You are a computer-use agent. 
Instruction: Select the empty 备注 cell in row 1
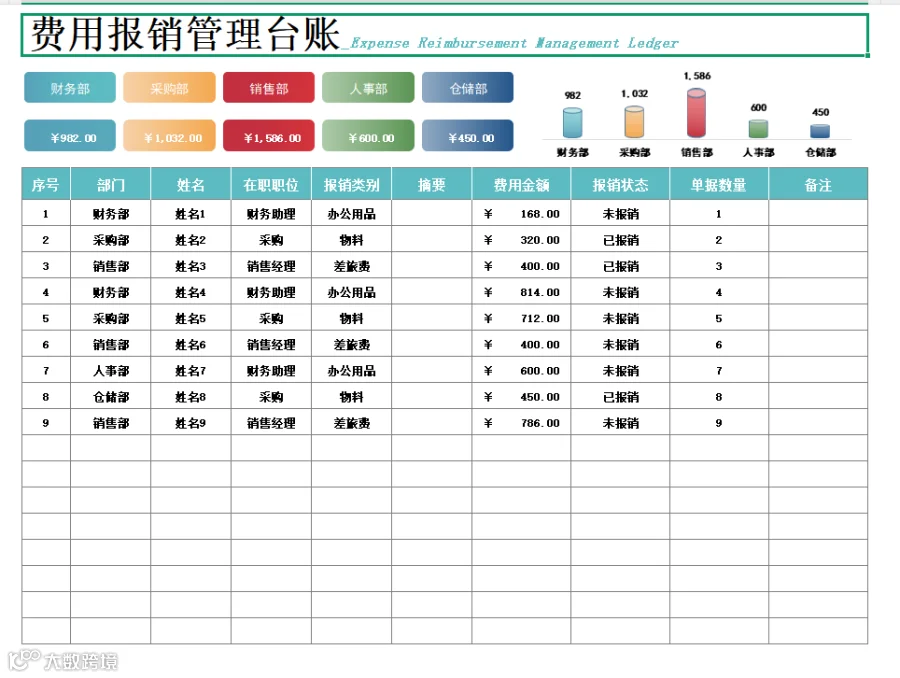[x=818, y=214]
